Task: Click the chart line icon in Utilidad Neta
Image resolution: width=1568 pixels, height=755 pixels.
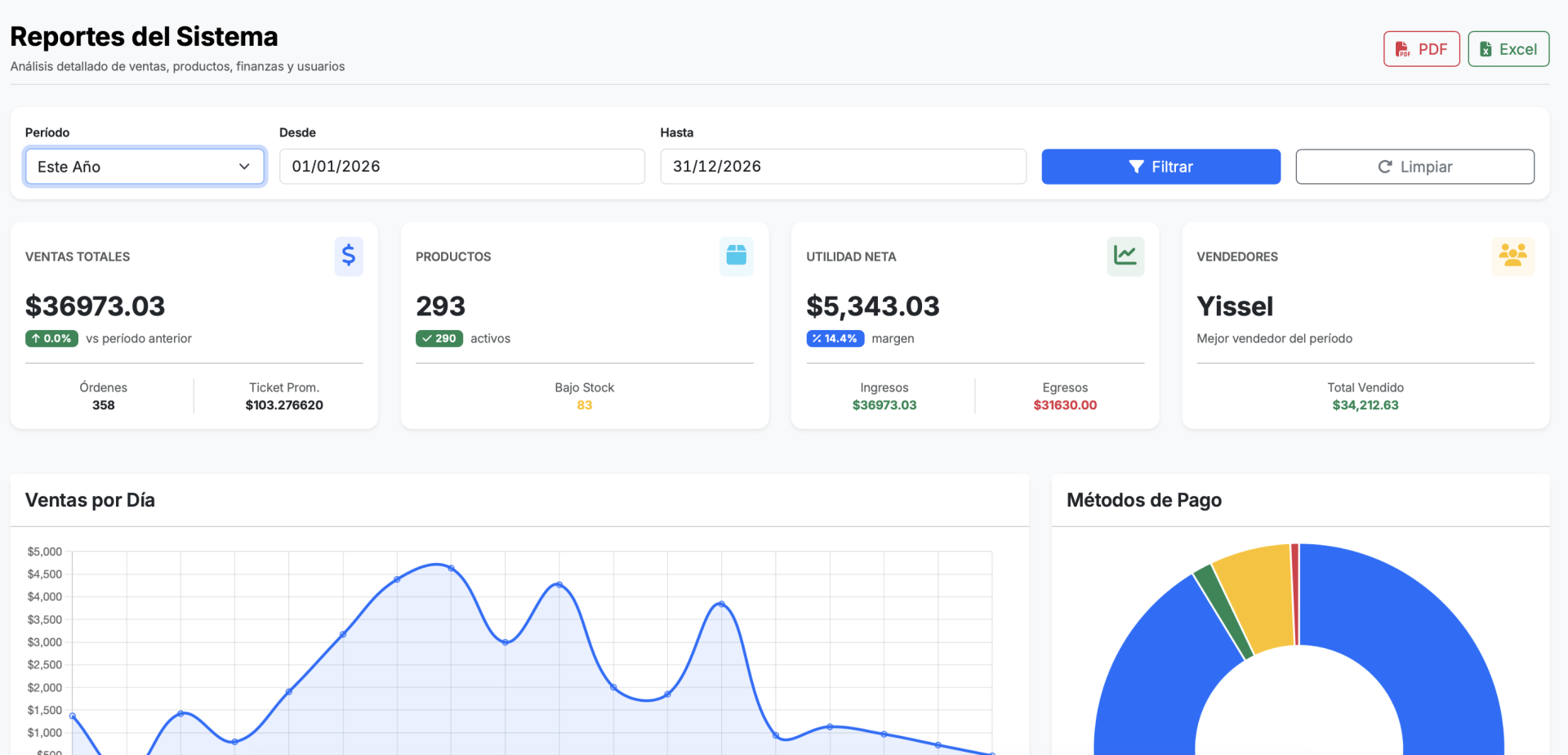Action: pos(1125,256)
